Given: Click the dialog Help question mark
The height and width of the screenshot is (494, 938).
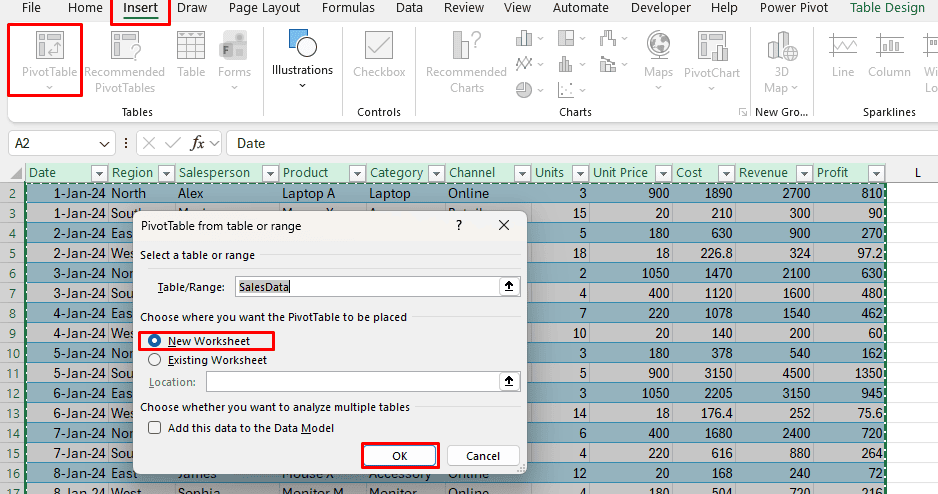Looking at the screenshot, I should pos(459,225).
